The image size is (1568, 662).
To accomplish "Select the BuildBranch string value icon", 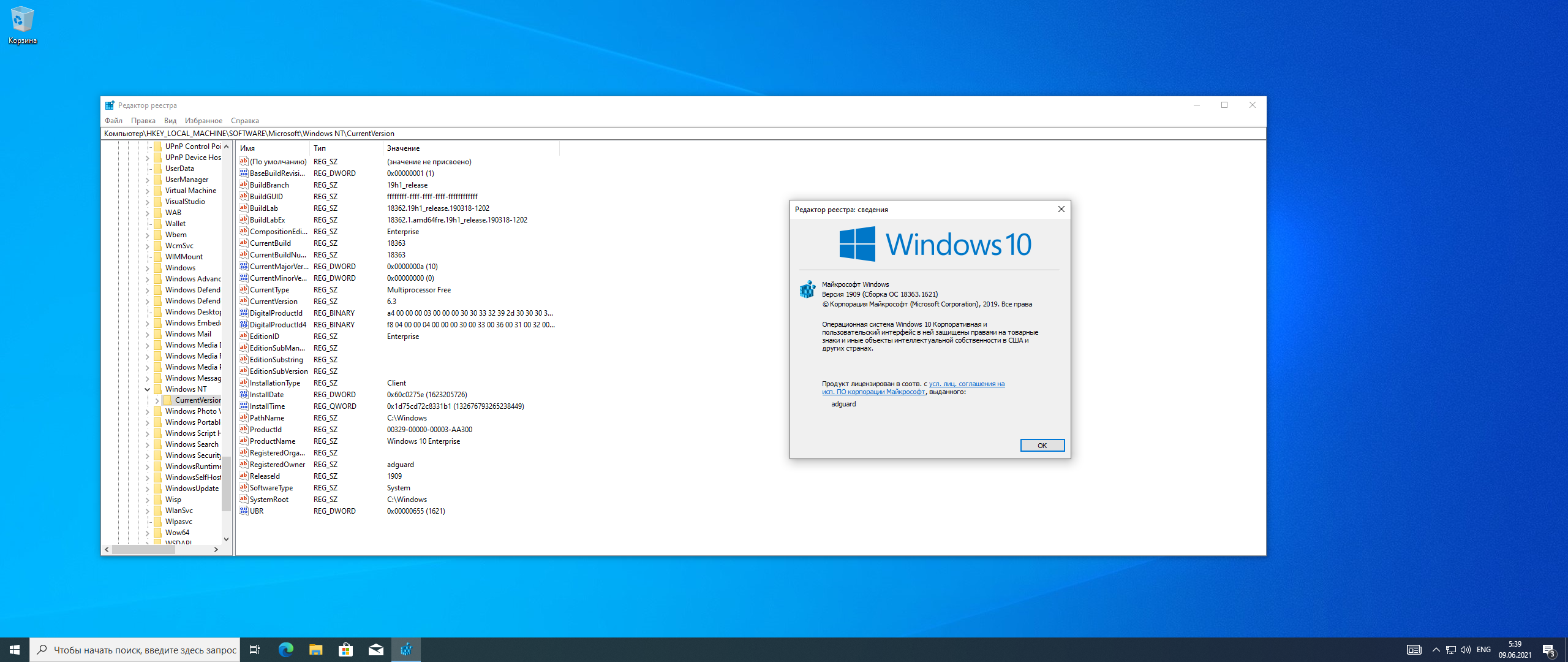I will 244,185.
